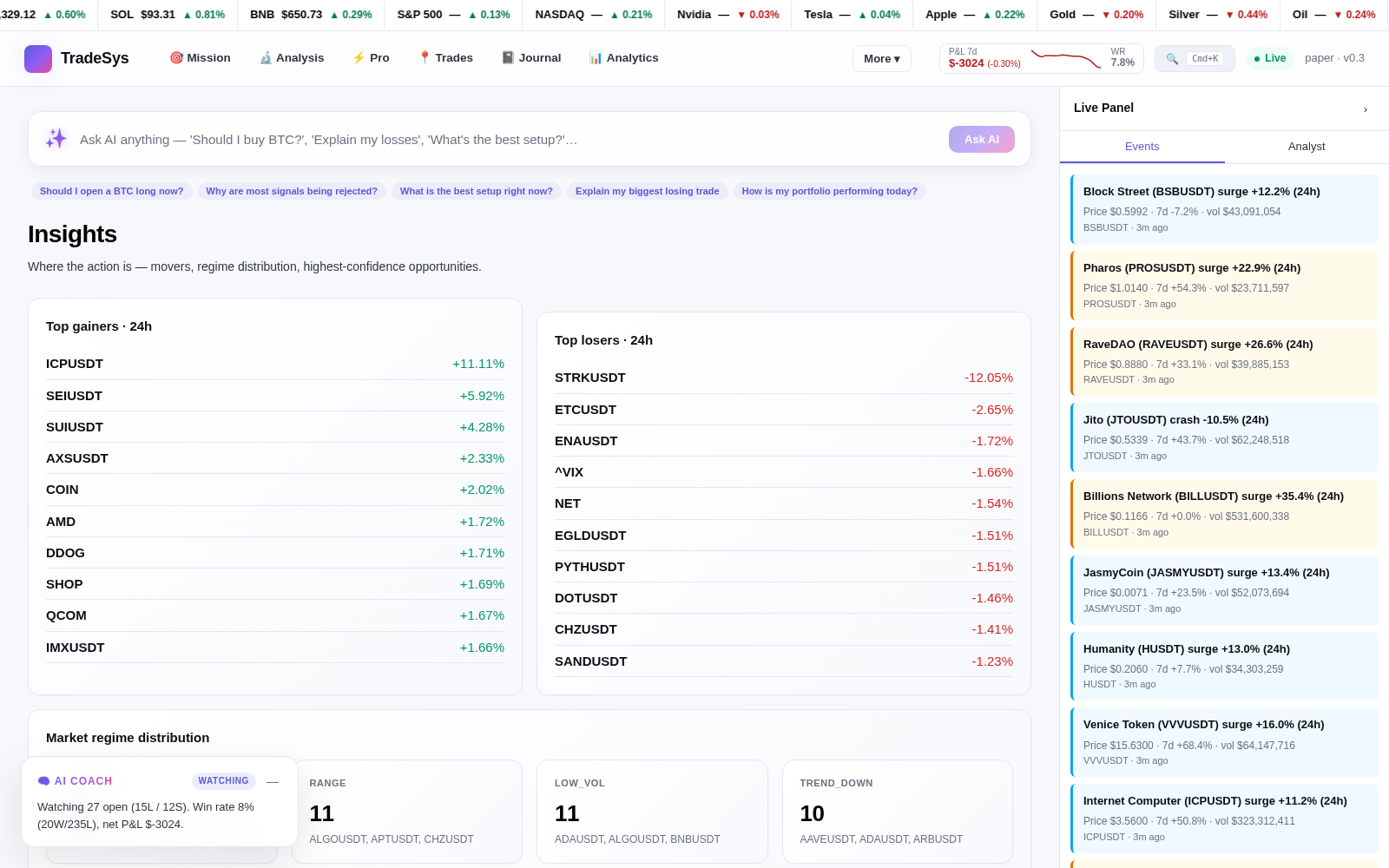Image resolution: width=1389 pixels, height=868 pixels.
Task: Select 'Why are most signals being rejected?' chip
Action: point(292,191)
